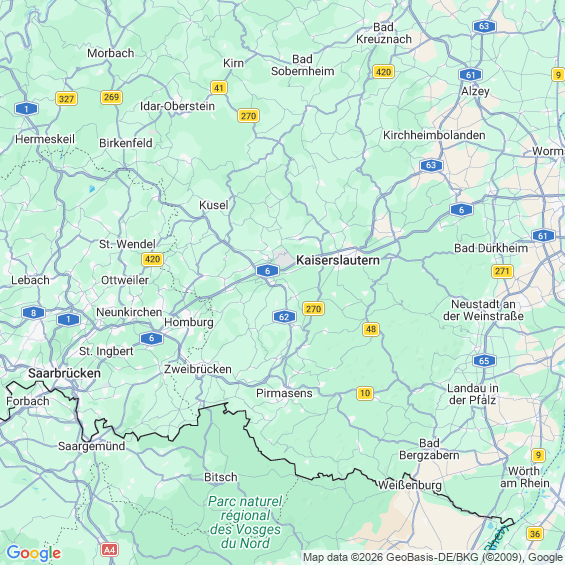565x565 pixels.
Task: Select the Pirmasens town label
Action: pos(284,393)
